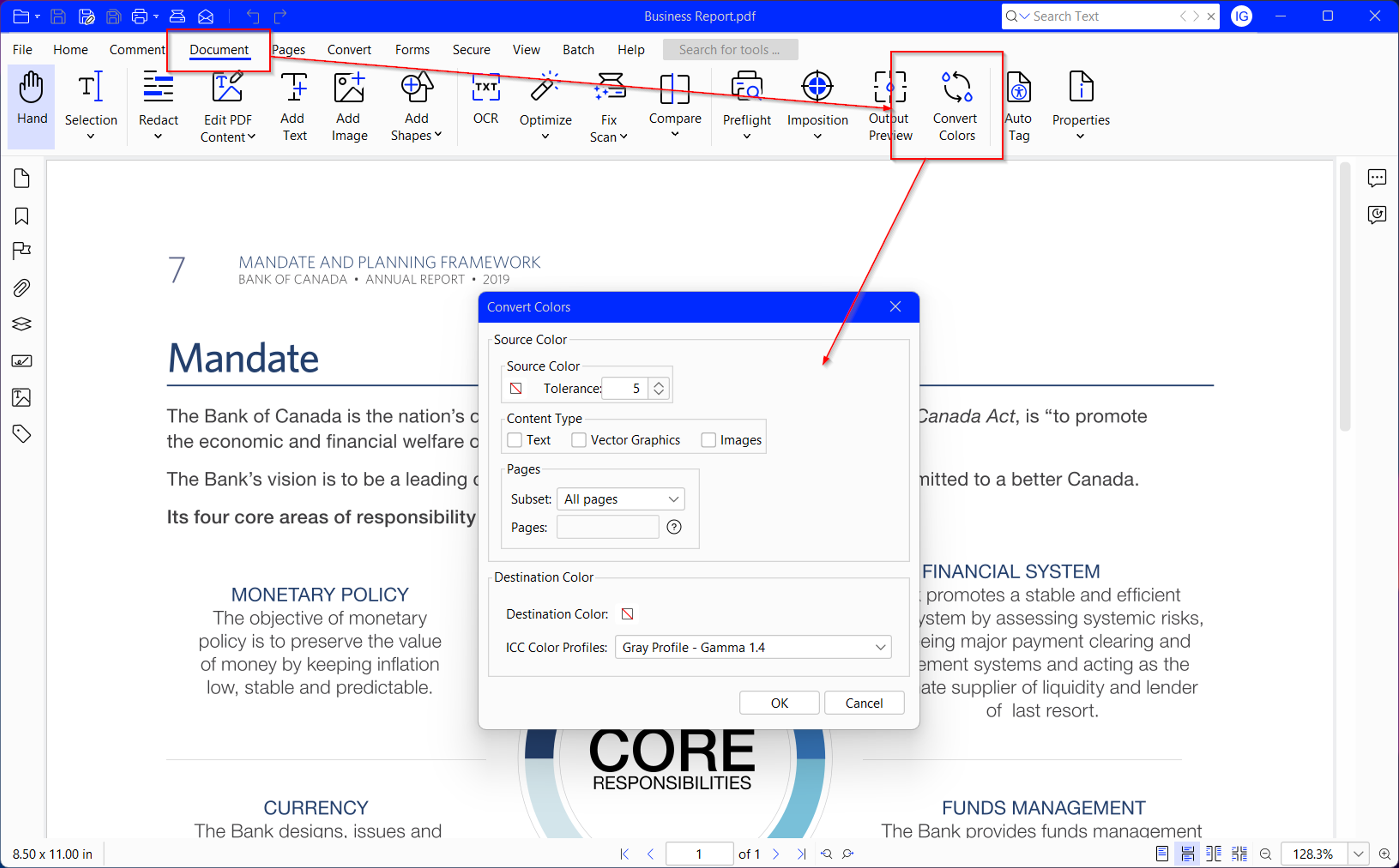1399x868 pixels.
Task: Switch to the Comment tab
Action: click(137, 50)
